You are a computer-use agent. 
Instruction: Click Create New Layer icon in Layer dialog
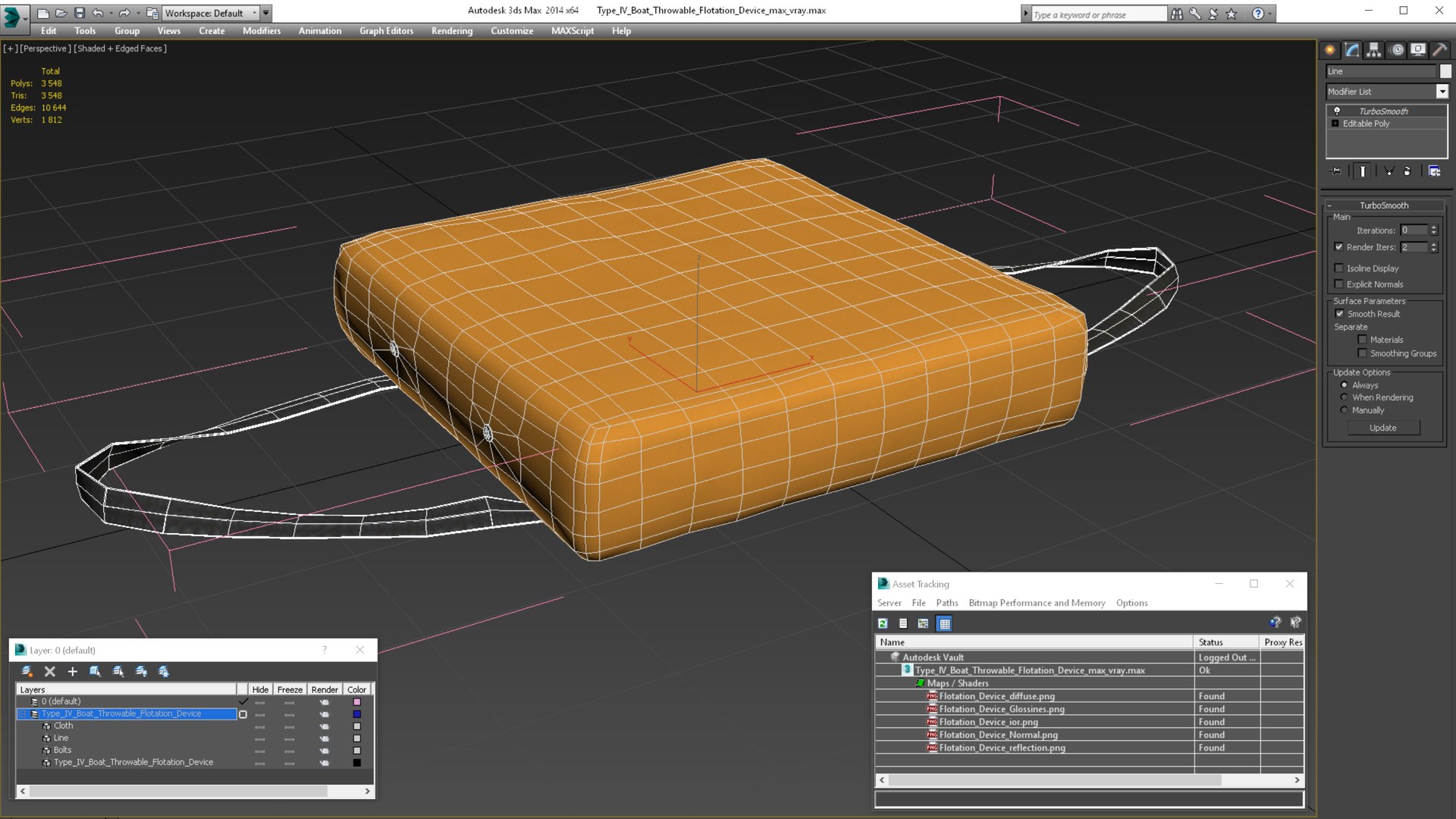coord(27,671)
